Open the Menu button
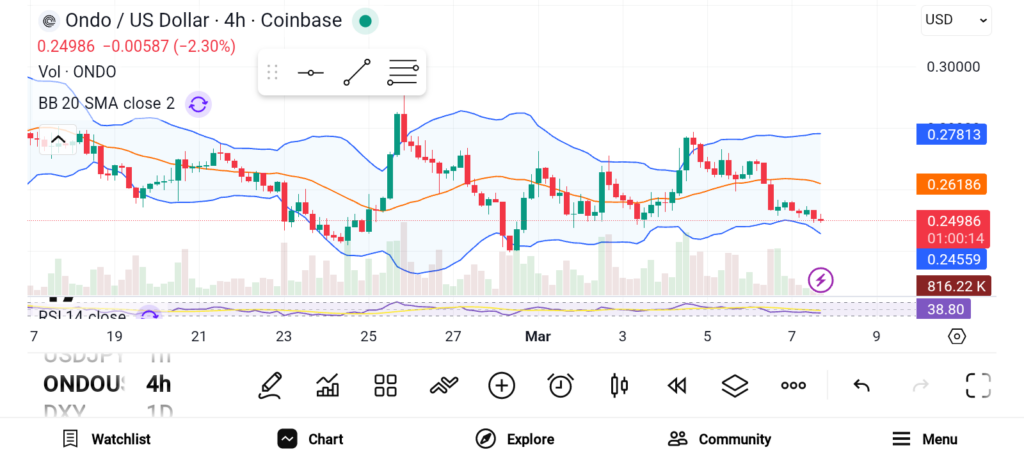 (925, 439)
